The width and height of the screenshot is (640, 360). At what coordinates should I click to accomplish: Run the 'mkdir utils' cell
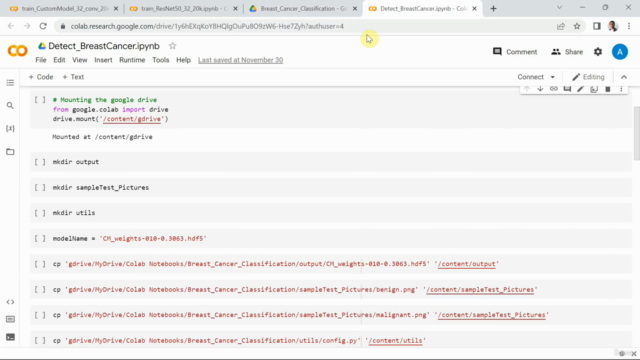[x=40, y=213]
